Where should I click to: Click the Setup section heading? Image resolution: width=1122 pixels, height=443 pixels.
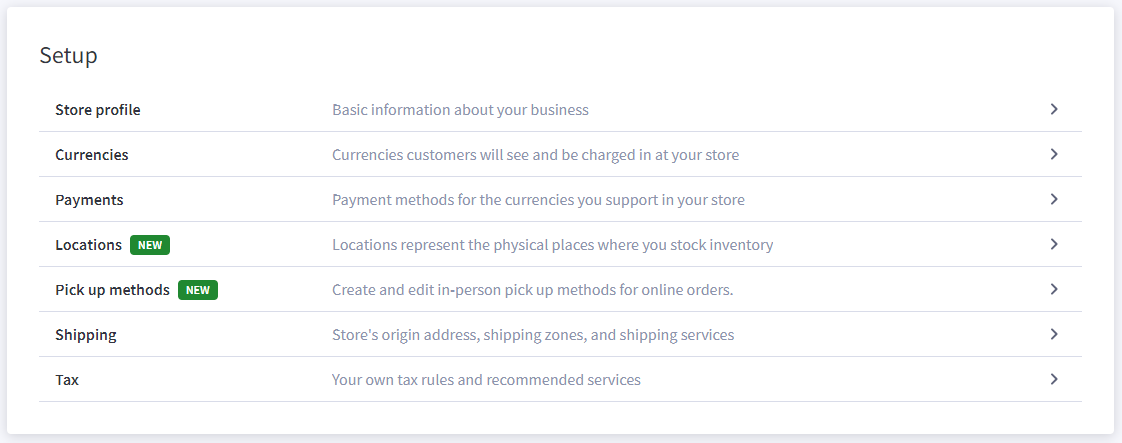pos(68,55)
